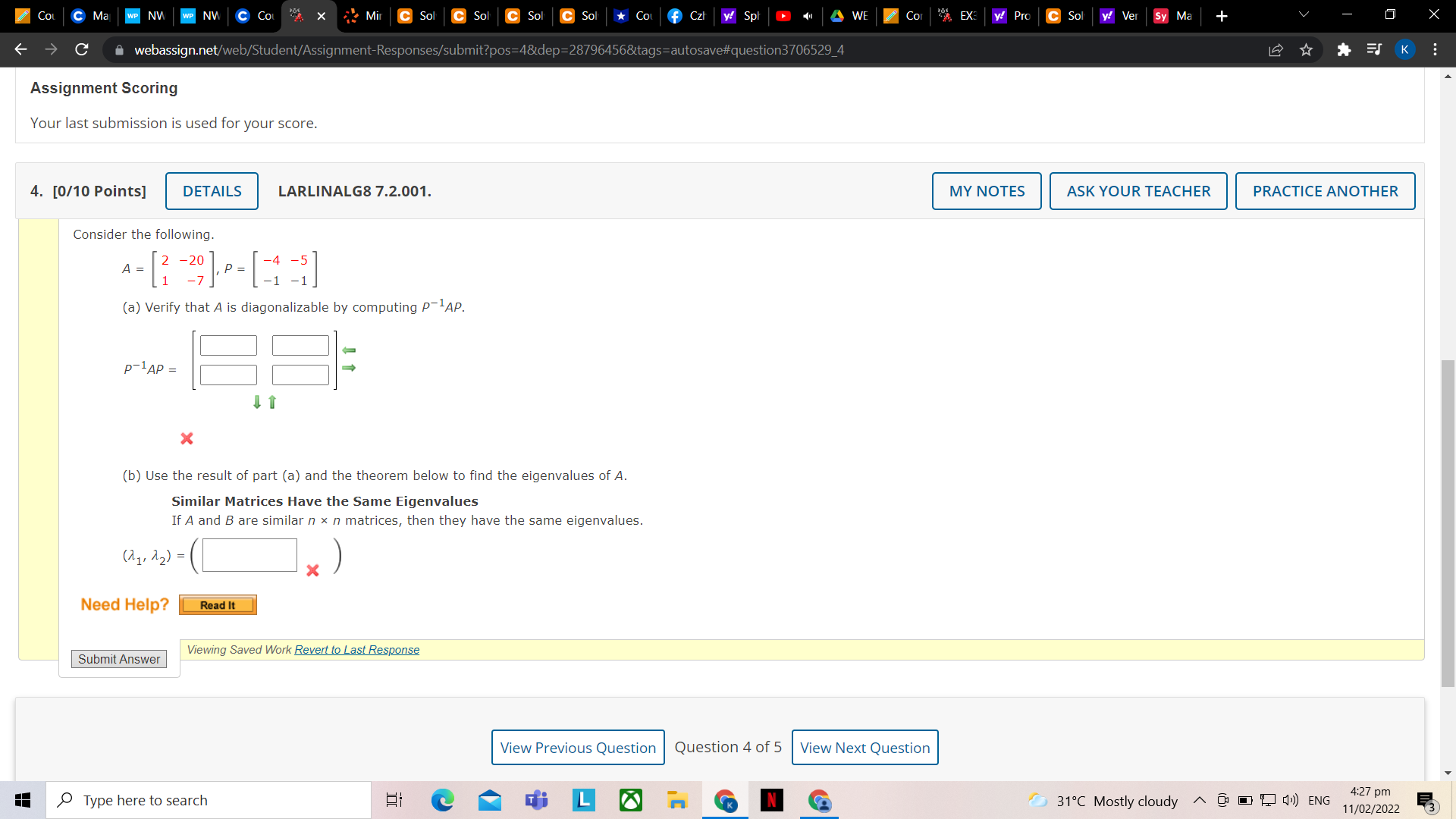This screenshot has height=819, width=1456.
Task: Expand the system tray hidden icons chevron
Action: pyautogui.click(x=1199, y=800)
